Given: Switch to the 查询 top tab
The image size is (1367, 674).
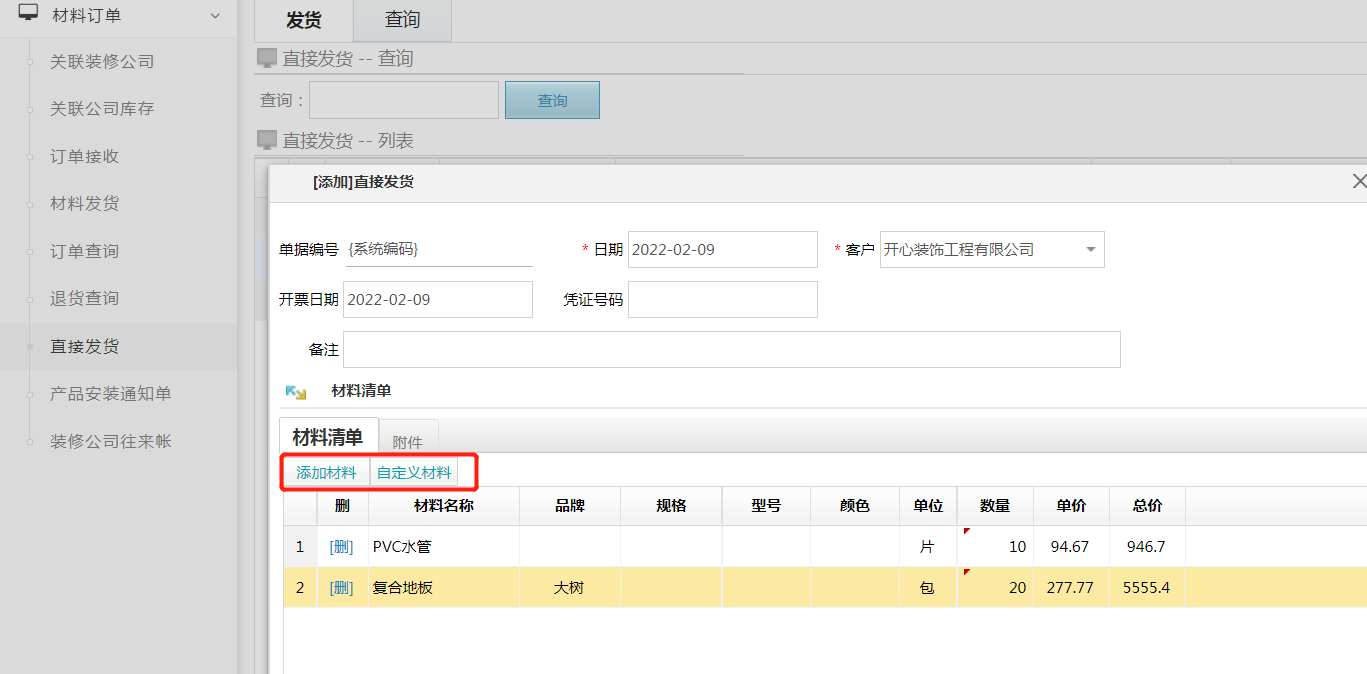Looking at the screenshot, I should point(402,20).
